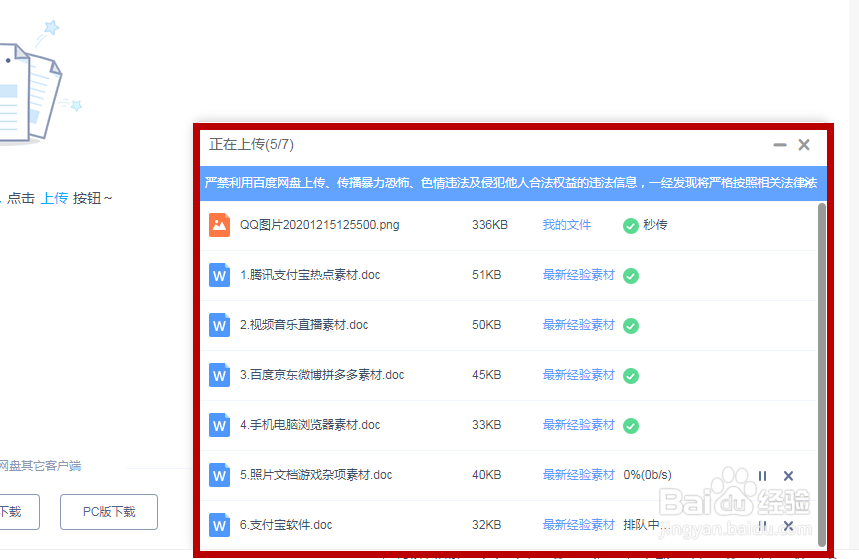Open 最新经验素材 link for 5.照片文档游戏杂项素材.doc
859x559 pixels.
(579, 475)
